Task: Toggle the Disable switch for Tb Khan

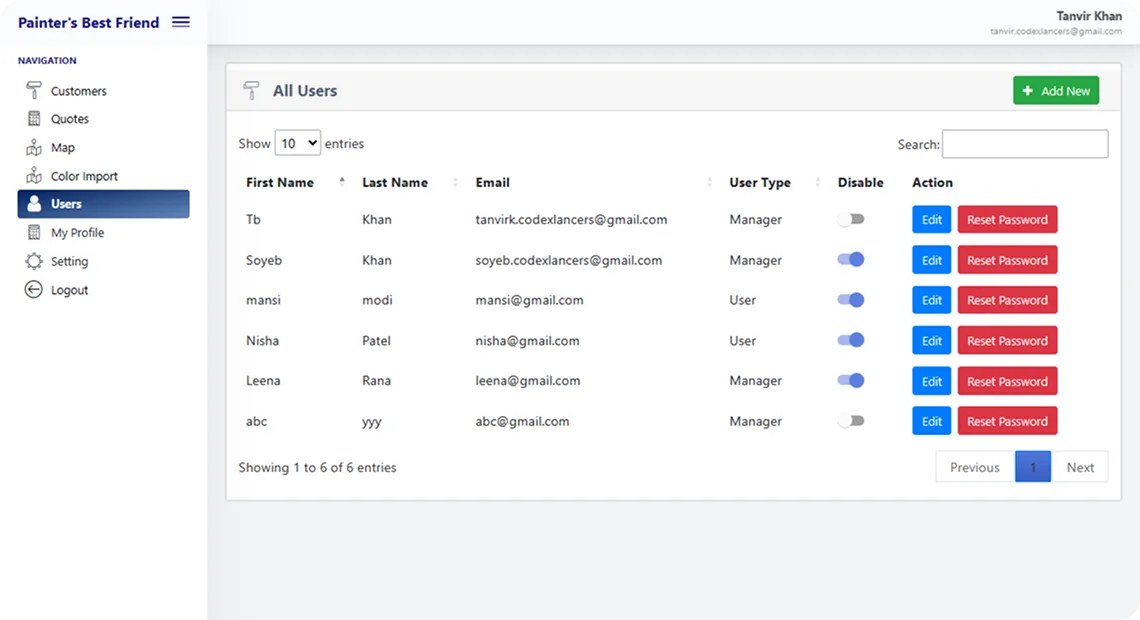Action: (x=851, y=220)
